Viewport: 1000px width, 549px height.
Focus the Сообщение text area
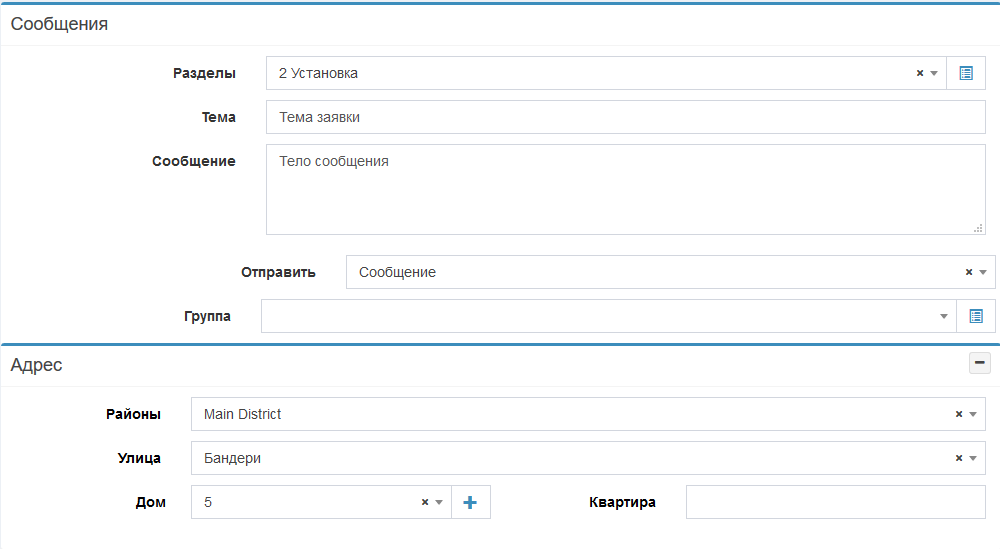click(x=625, y=189)
